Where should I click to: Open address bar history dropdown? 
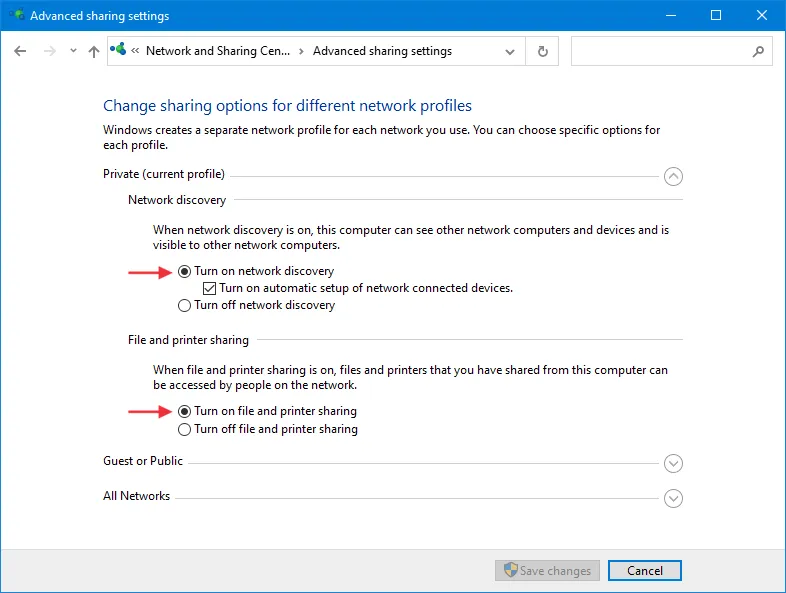[x=510, y=51]
